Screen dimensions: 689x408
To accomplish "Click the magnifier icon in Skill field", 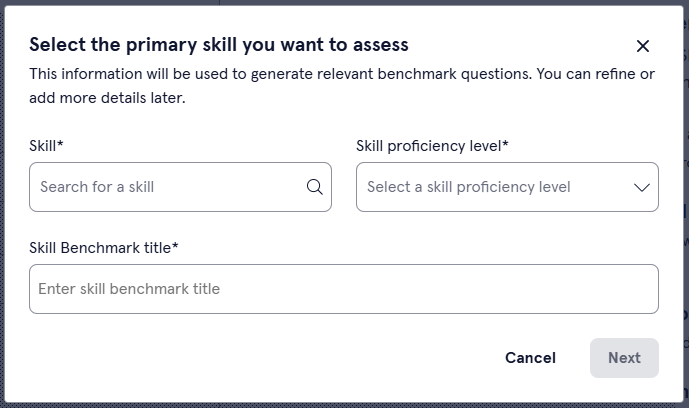I will point(314,187).
